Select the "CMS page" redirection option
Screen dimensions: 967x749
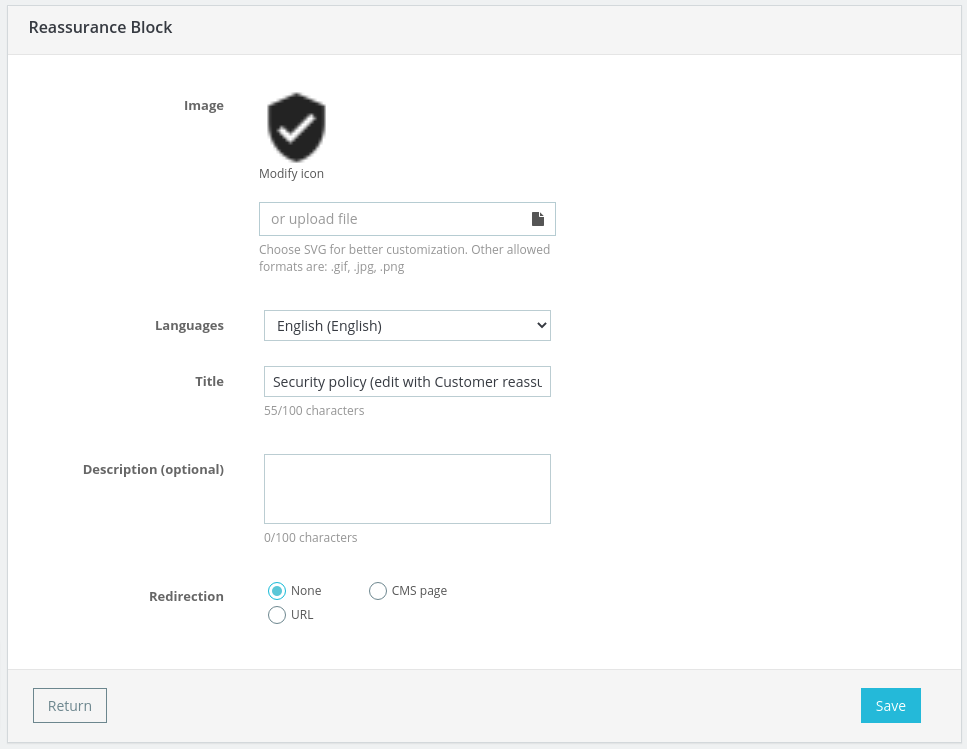pyautogui.click(x=378, y=591)
